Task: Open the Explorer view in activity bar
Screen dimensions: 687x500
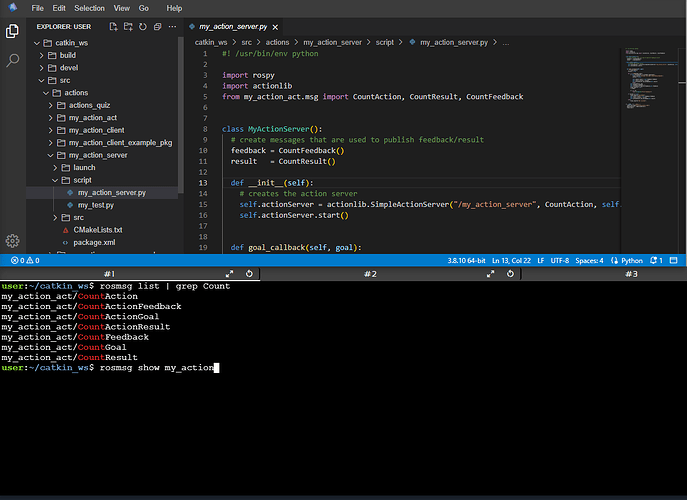Action: click(12, 31)
